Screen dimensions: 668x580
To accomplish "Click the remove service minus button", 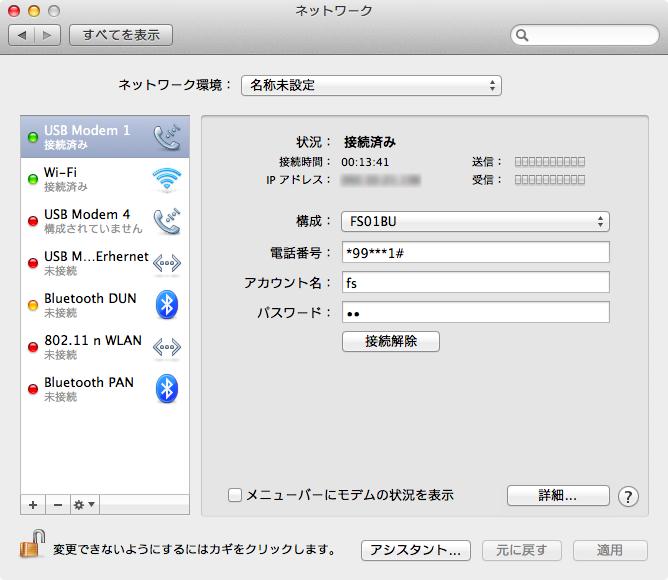I will (x=58, y=505).
